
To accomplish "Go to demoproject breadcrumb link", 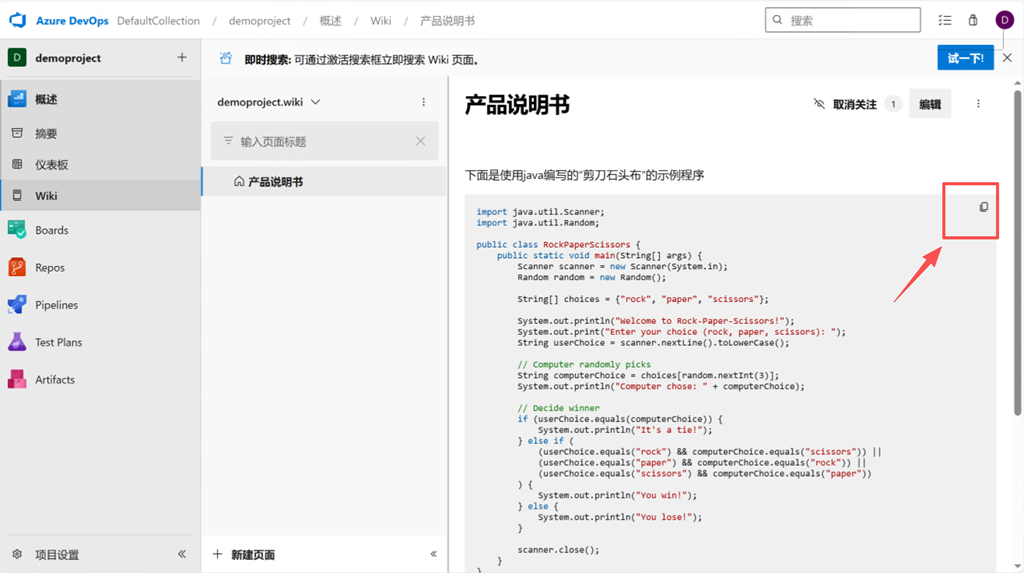I will point(259,21).
